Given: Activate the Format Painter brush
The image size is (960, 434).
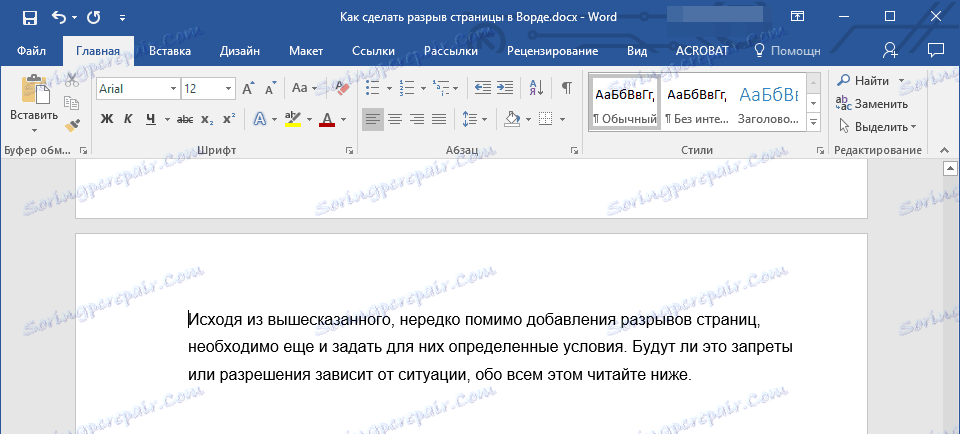Looking at the screenshot, I should pyautogui.click(x=72, y=125).
